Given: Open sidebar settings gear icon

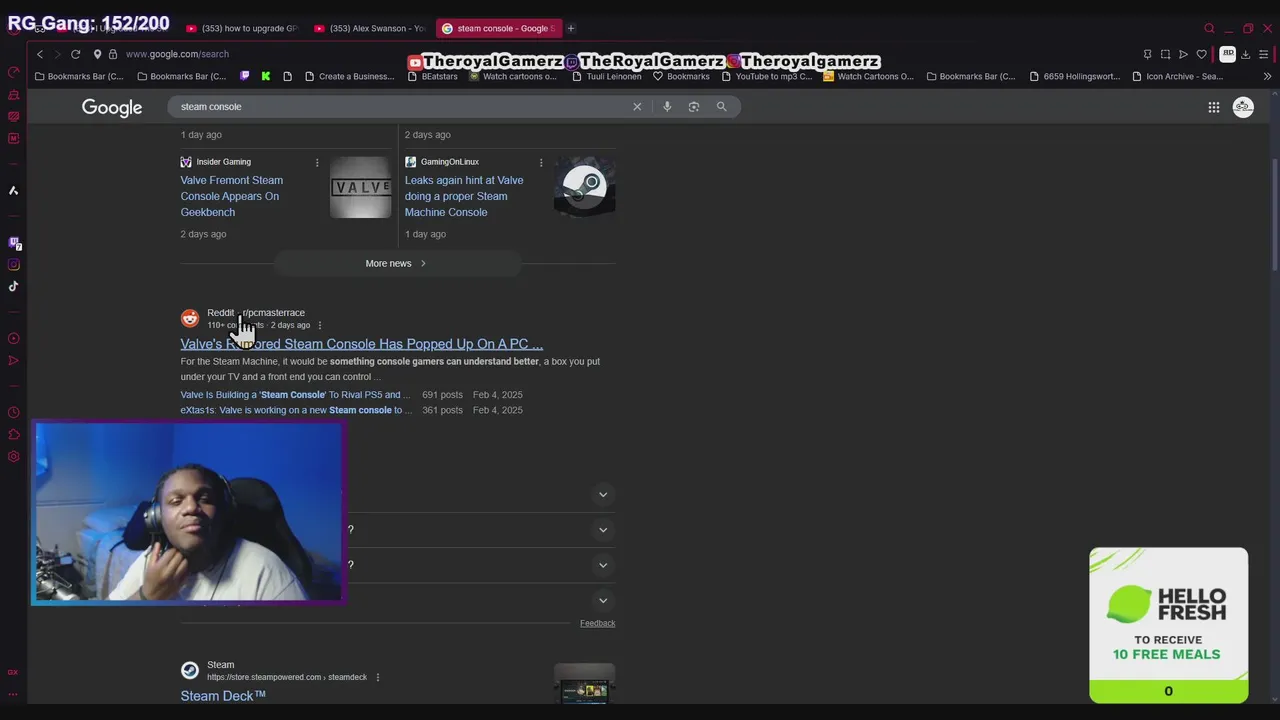Looking at the screenshot, I should tap(13, 457).
